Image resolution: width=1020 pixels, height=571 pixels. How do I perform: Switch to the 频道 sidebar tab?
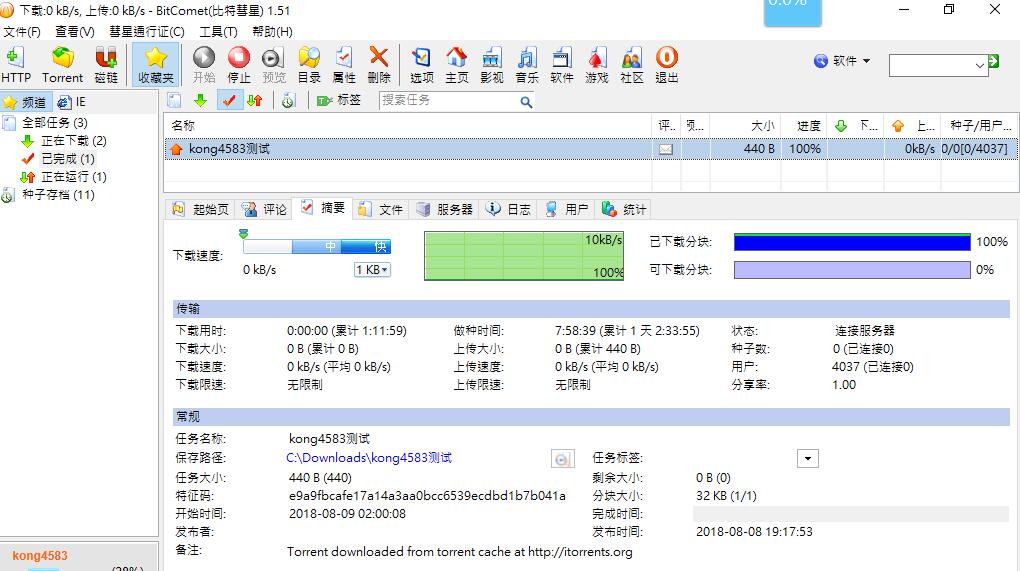tap(26, 102)
